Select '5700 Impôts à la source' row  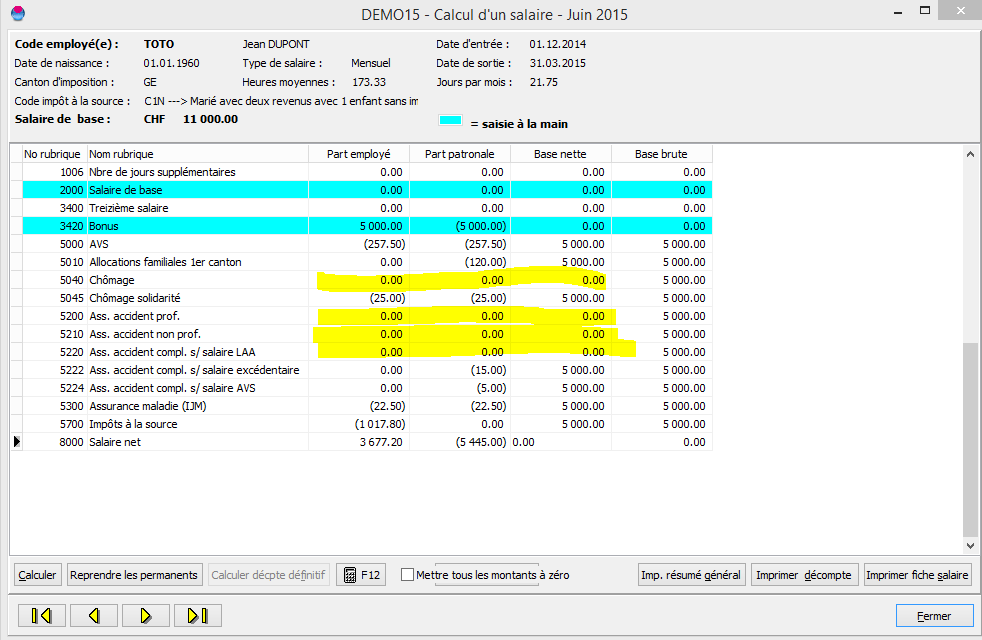tap(367, 424)
